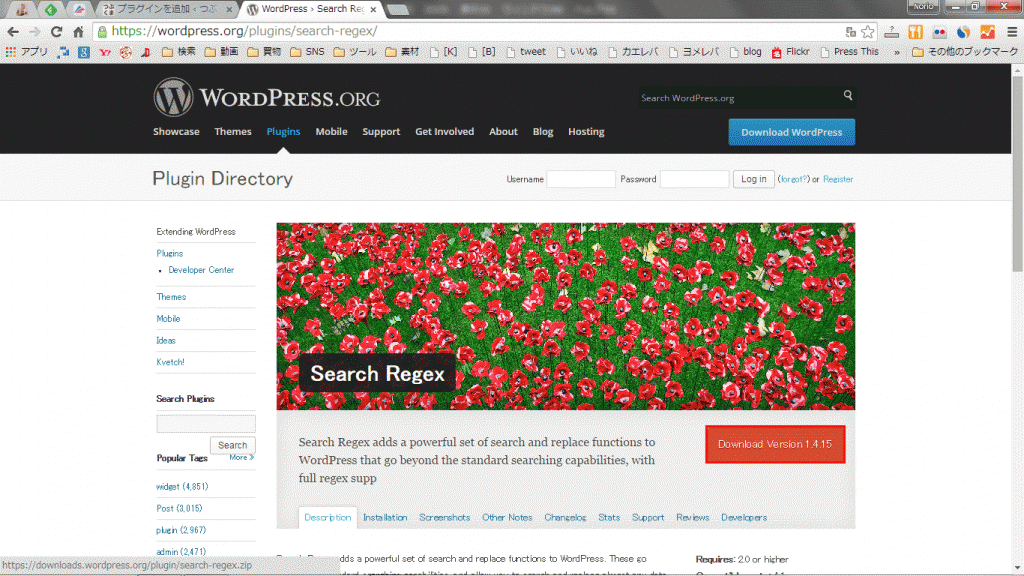
Task: Click Download Version 1.4.15 button
Action: pos(775,444)
